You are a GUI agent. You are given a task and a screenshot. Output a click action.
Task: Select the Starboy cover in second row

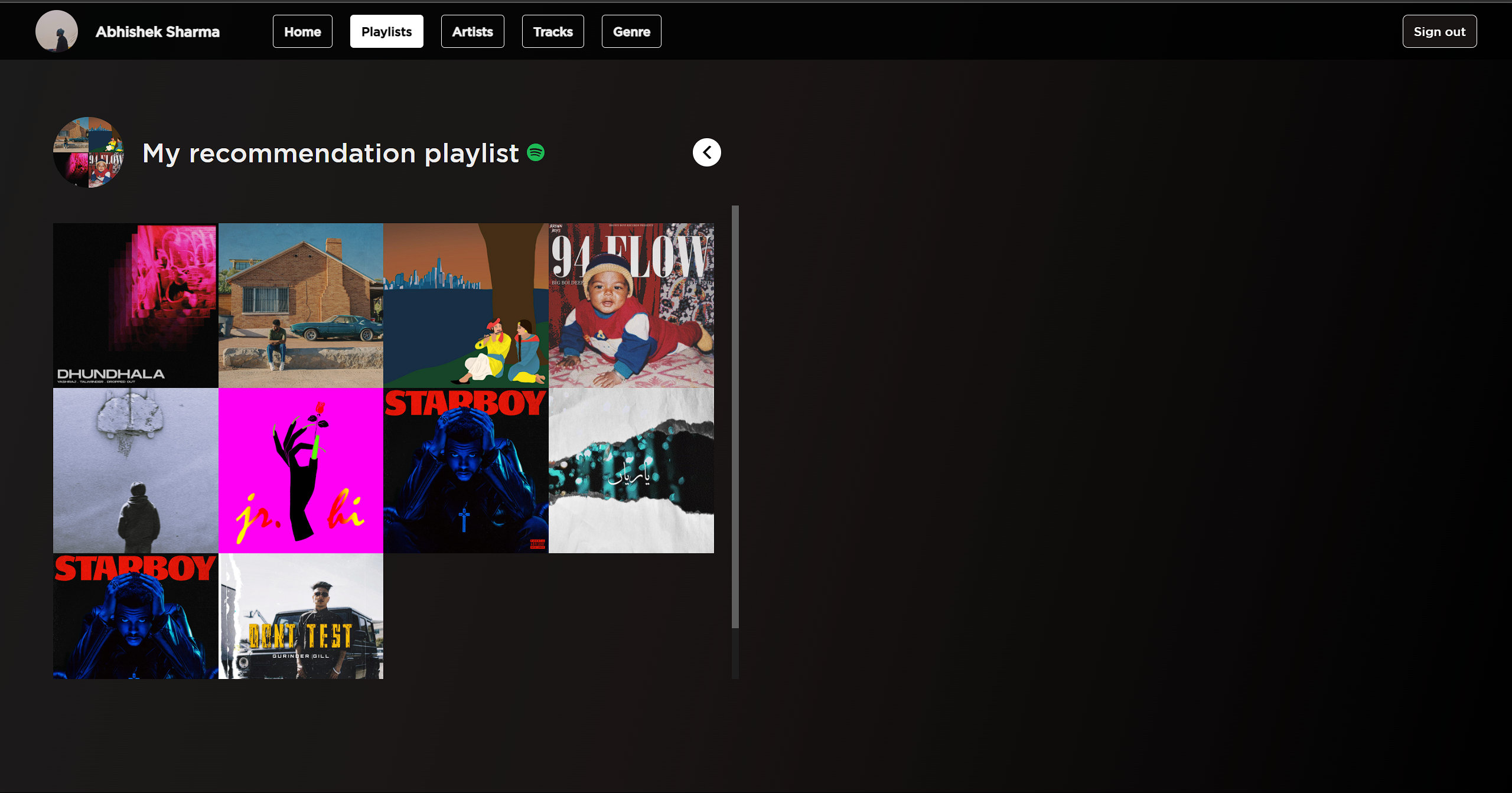pos(466,471)
